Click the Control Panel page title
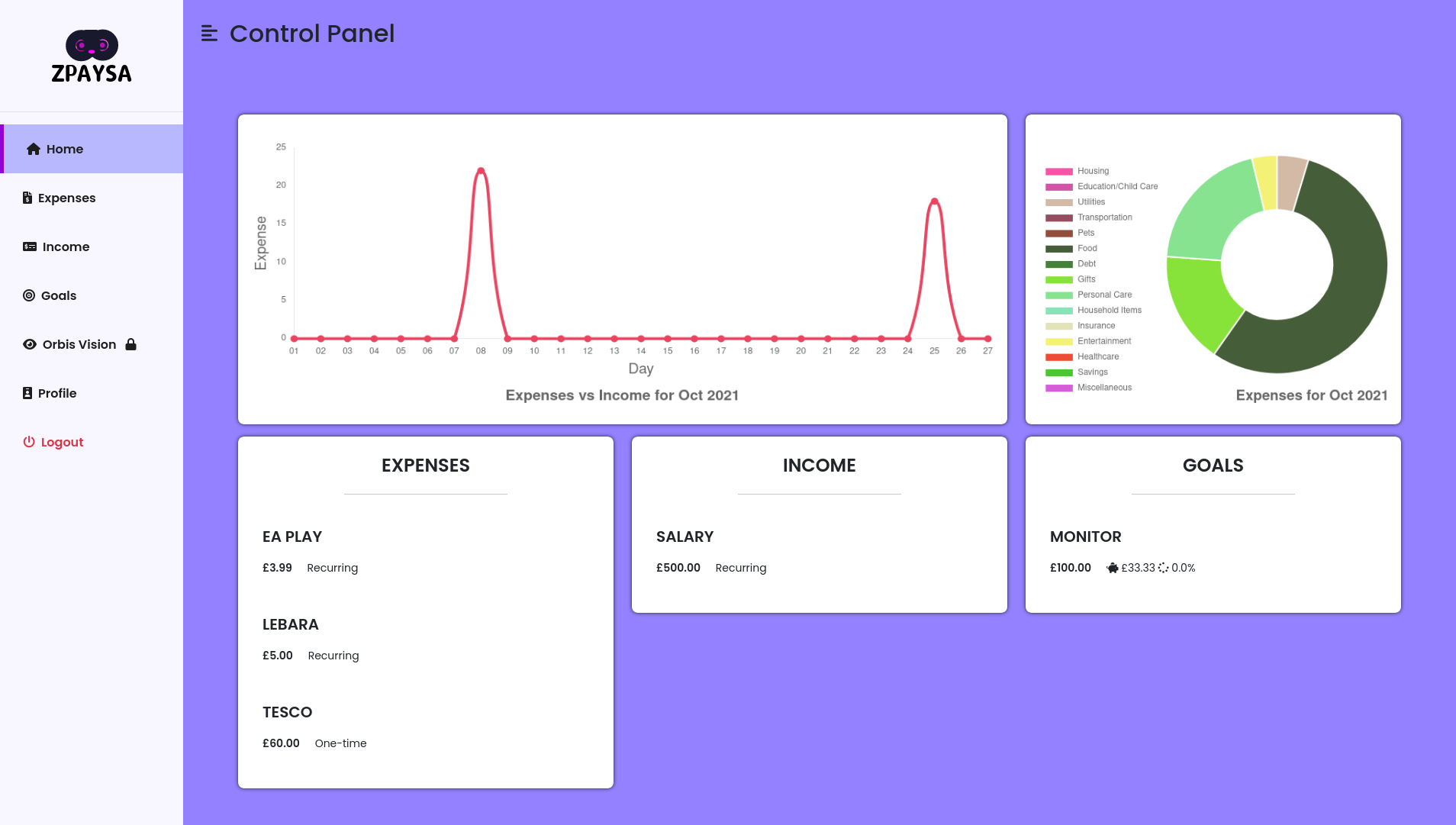This screenshot has height=825, width=1456. point(312,34)
